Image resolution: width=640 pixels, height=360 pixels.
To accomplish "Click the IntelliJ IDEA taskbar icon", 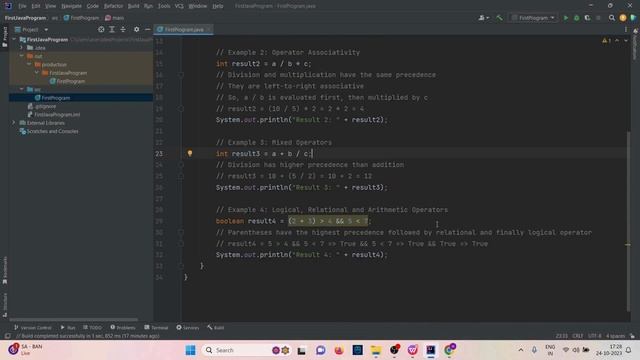I will [x=431, y=350].
